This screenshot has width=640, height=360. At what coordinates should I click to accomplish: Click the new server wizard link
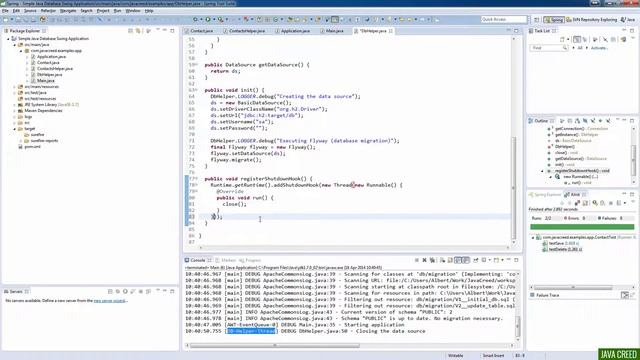coord(109,300)
